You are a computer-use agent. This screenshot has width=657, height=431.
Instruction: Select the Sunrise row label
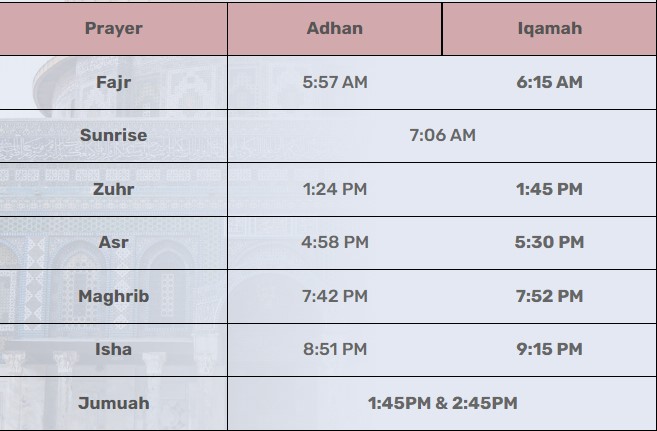point(114,135)
